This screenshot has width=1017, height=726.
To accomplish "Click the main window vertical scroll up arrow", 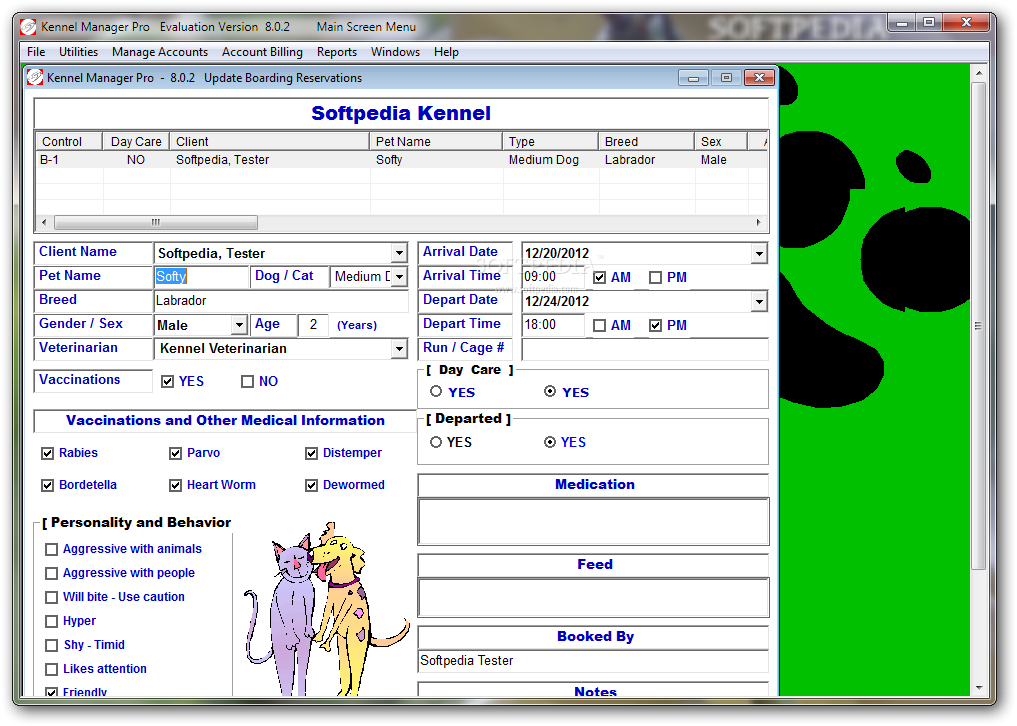I will click(x=977, y=73).
